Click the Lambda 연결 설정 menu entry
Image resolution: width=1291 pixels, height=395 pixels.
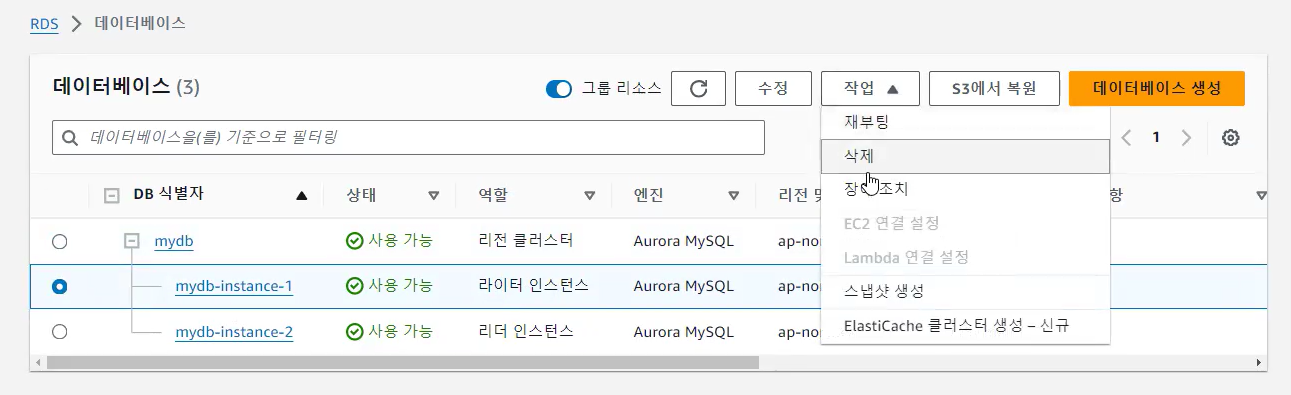tap(965, 257)
